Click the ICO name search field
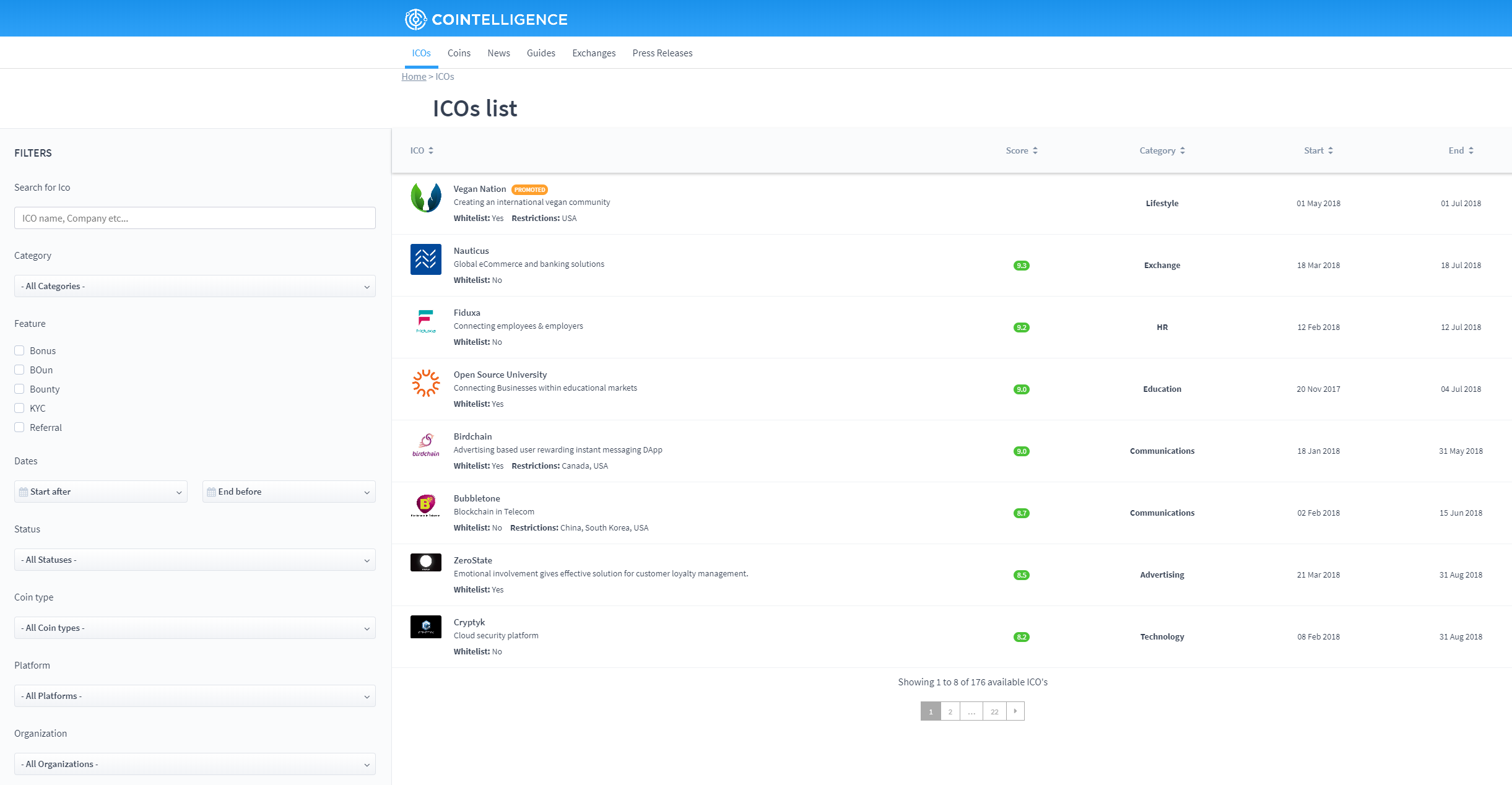Viewport: 1512px width, 785px height. pos(194,218)
